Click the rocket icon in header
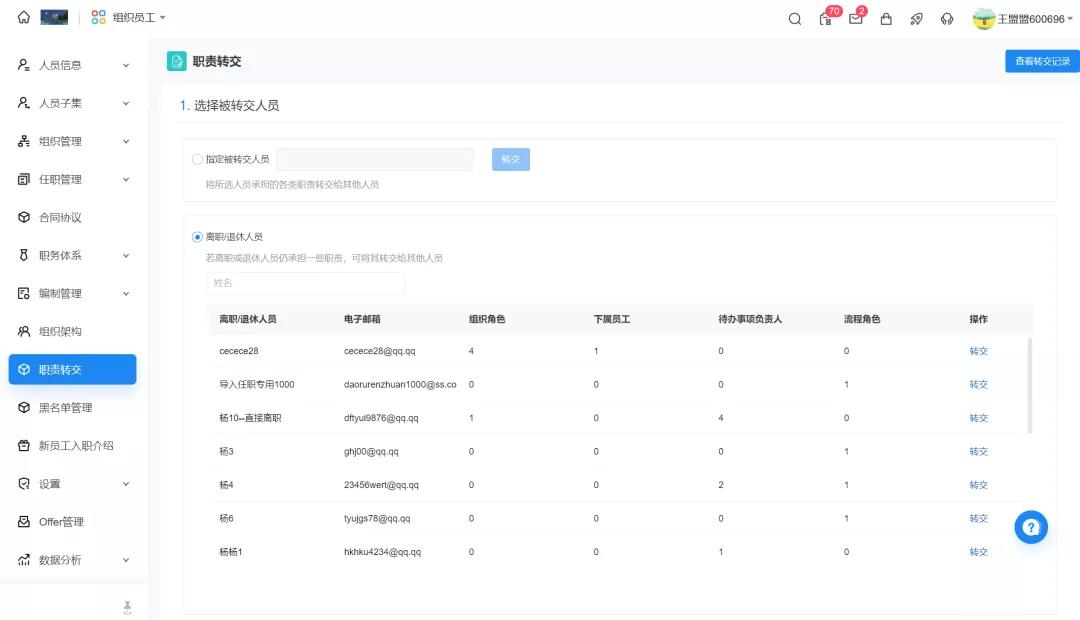 click(x=916, y=19)
